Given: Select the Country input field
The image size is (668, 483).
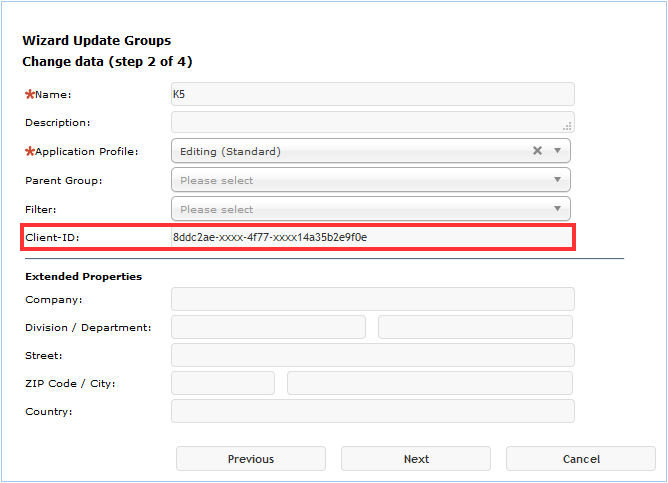Looking at the screenshot, I should (x=372, y=411).
